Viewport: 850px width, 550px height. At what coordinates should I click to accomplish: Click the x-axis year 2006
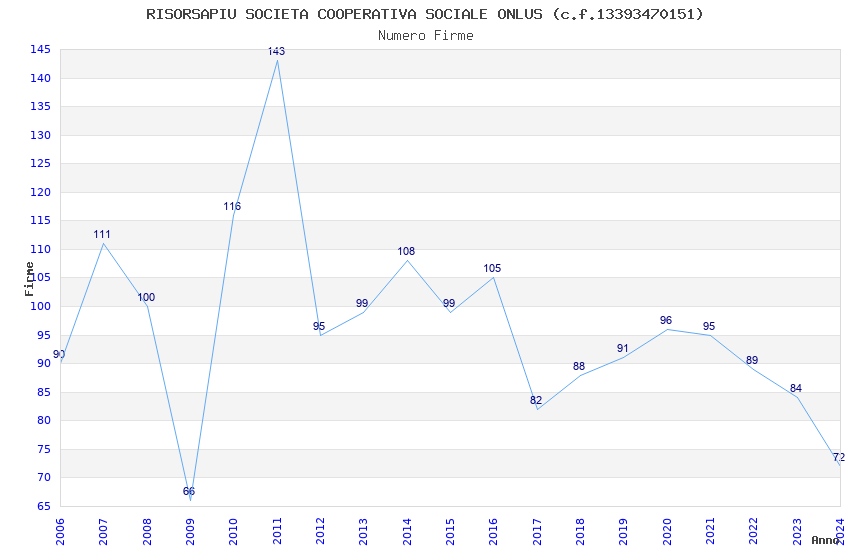[60, 532]
